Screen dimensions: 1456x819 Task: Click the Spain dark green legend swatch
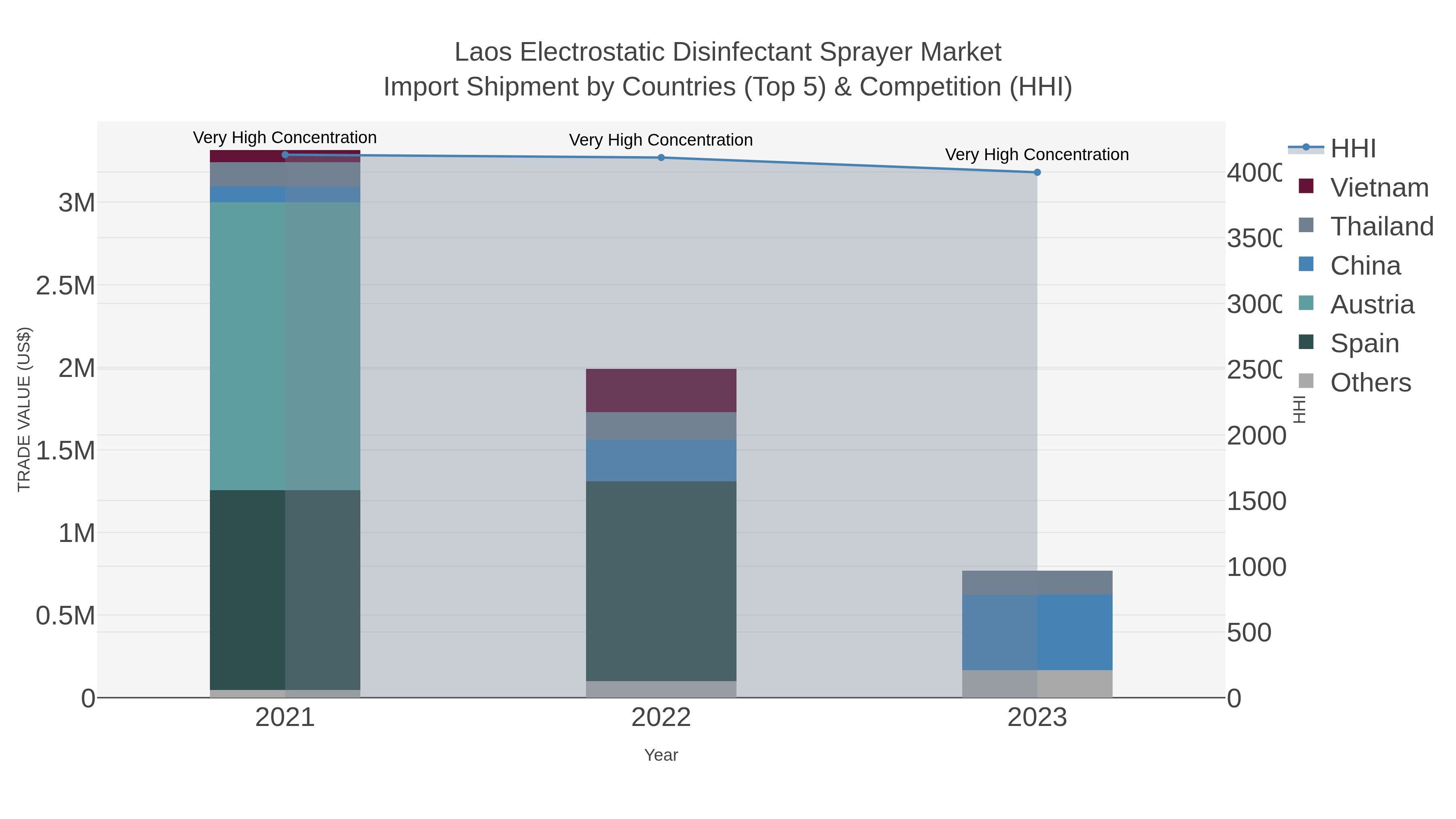(x=1306, y=342)
